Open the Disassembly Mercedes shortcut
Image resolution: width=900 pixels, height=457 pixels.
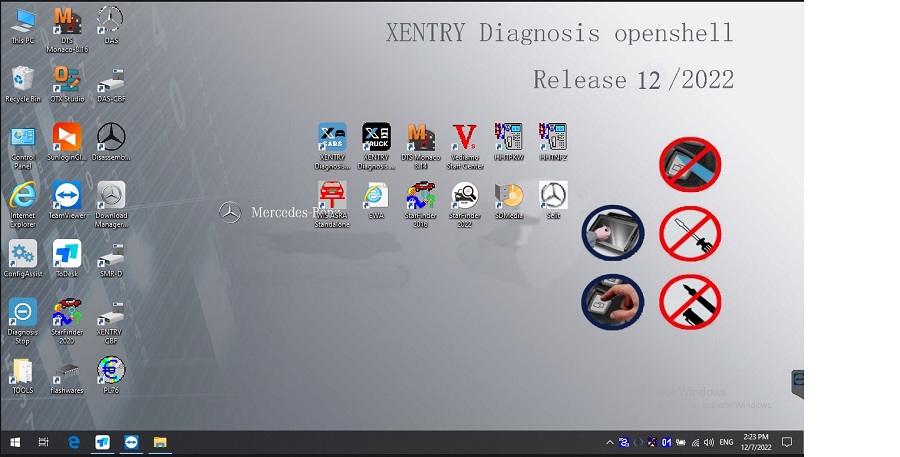tap(111, 142)
